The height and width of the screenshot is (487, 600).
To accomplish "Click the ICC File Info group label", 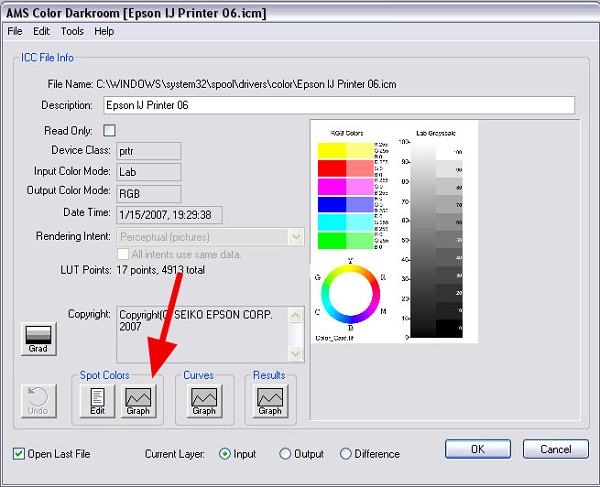I will tap(47, 58).
